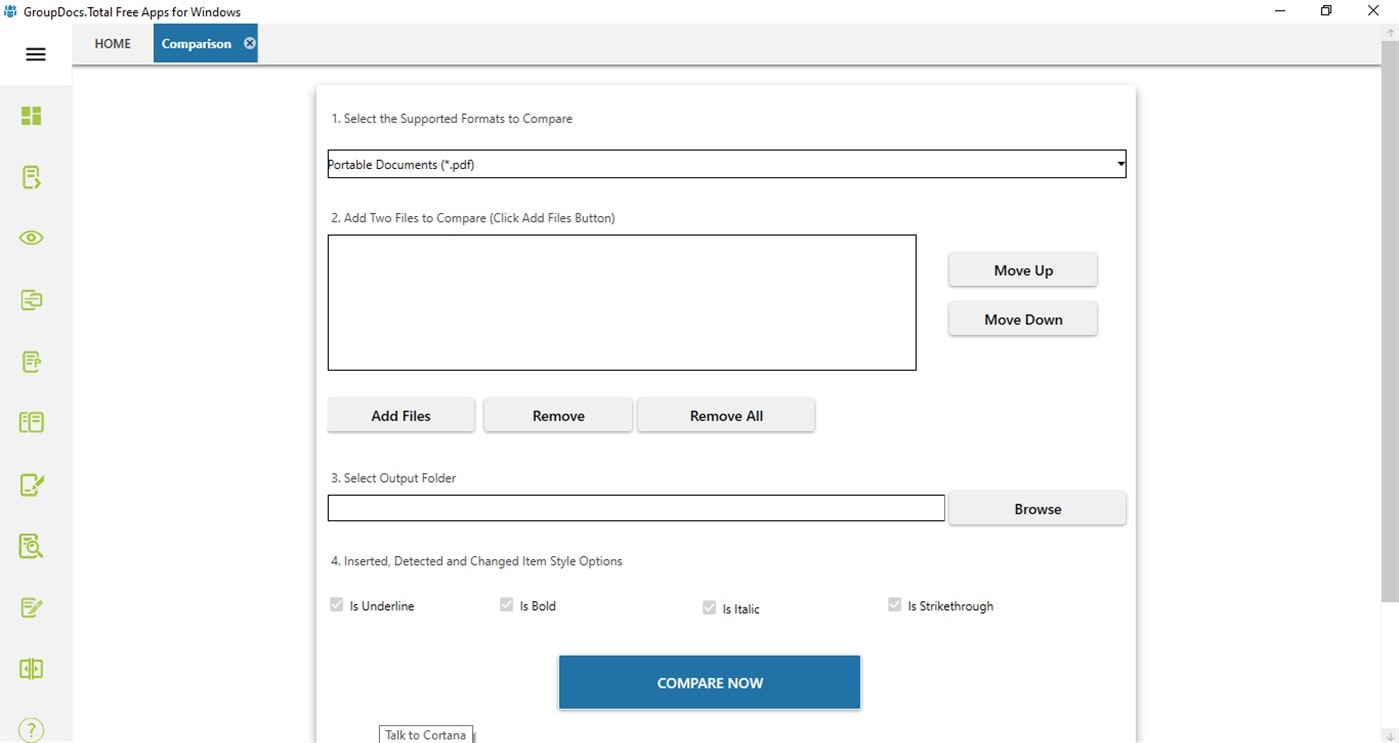
Task: Toggle the Is Underline checkbox
Action: pyautogui.click(x=337, y=605)
